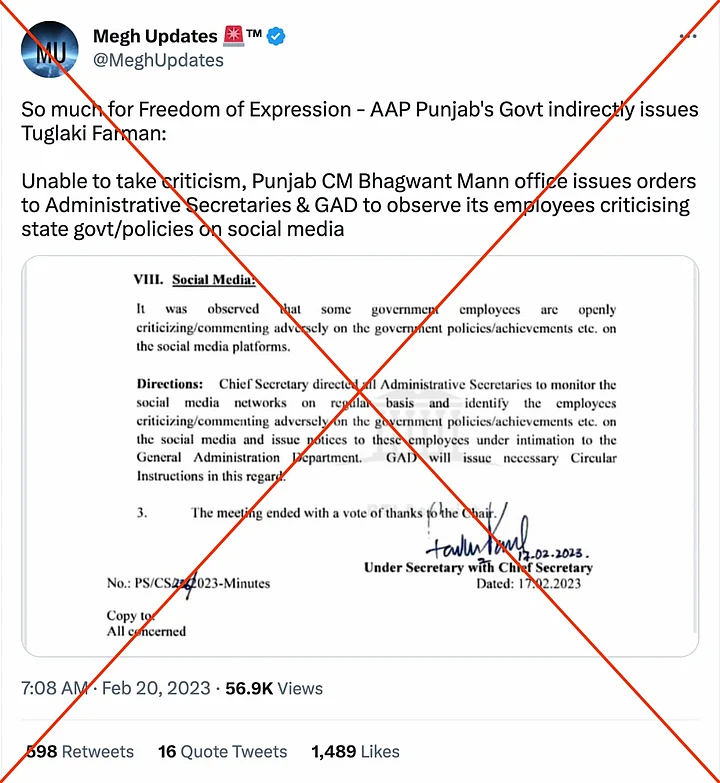Open the tweet's more options menu
The width and height of the screenshot is (720, 783).
pos(688,37)
